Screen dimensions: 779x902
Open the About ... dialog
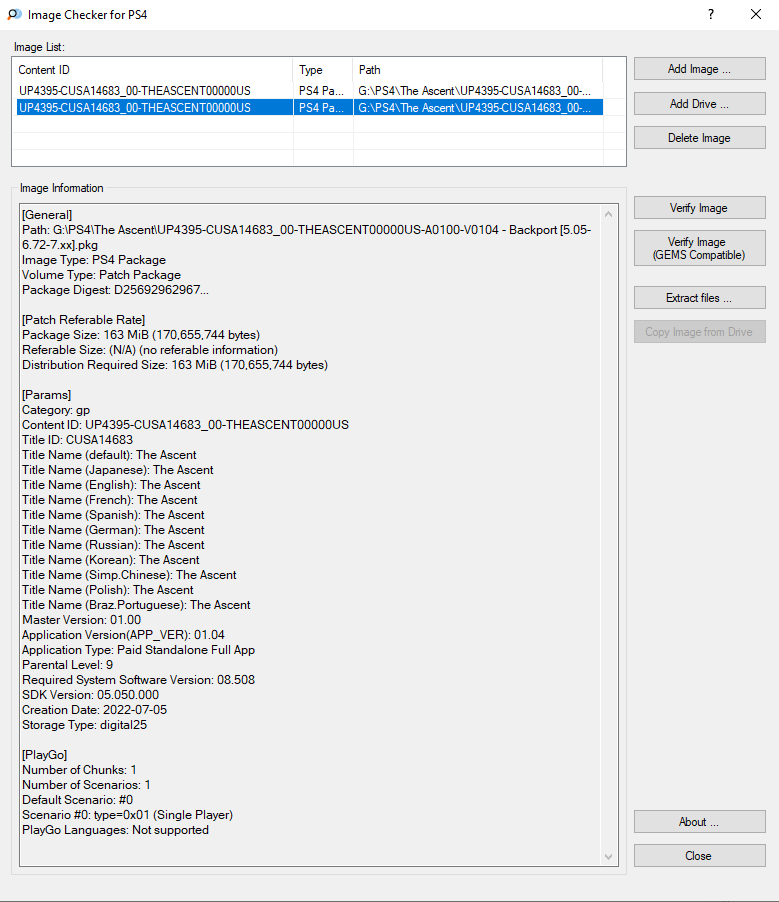(699, 822)
